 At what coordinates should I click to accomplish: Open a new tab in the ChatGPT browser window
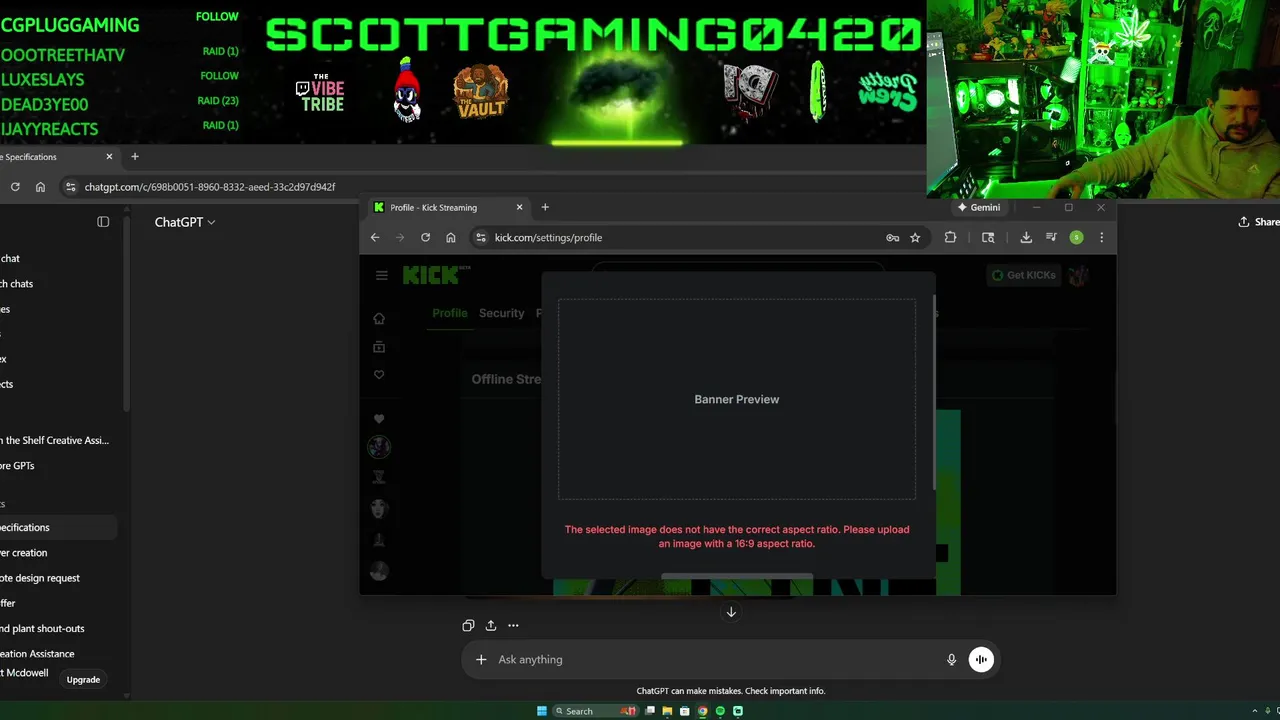[x=135, y=156]
